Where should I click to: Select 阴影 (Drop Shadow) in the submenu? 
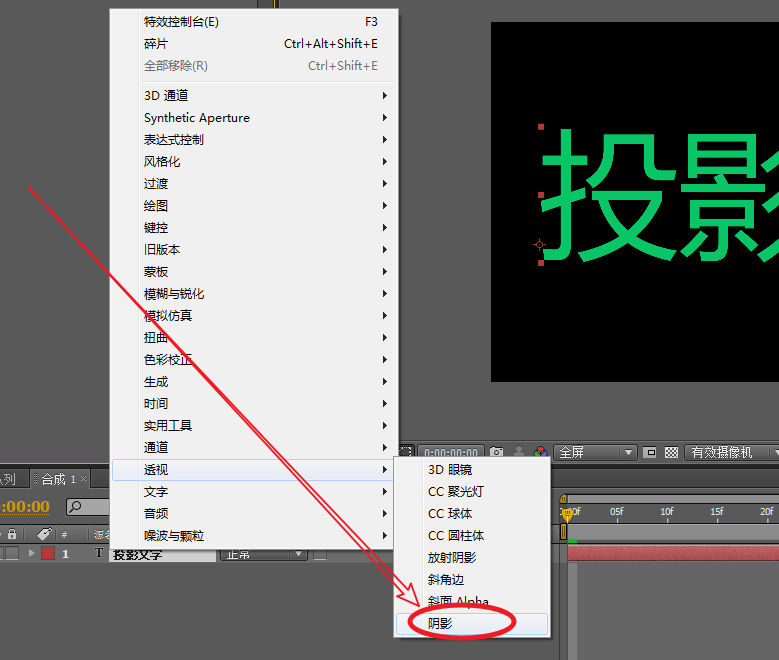point(472,623)
